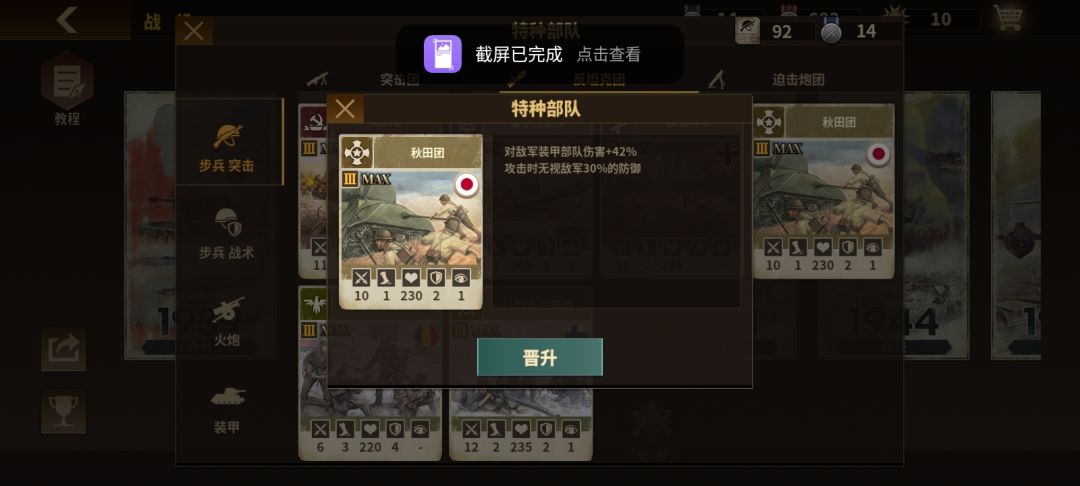
Task: Tap the general portrait icon showing 92
Action: coord(747,31)
